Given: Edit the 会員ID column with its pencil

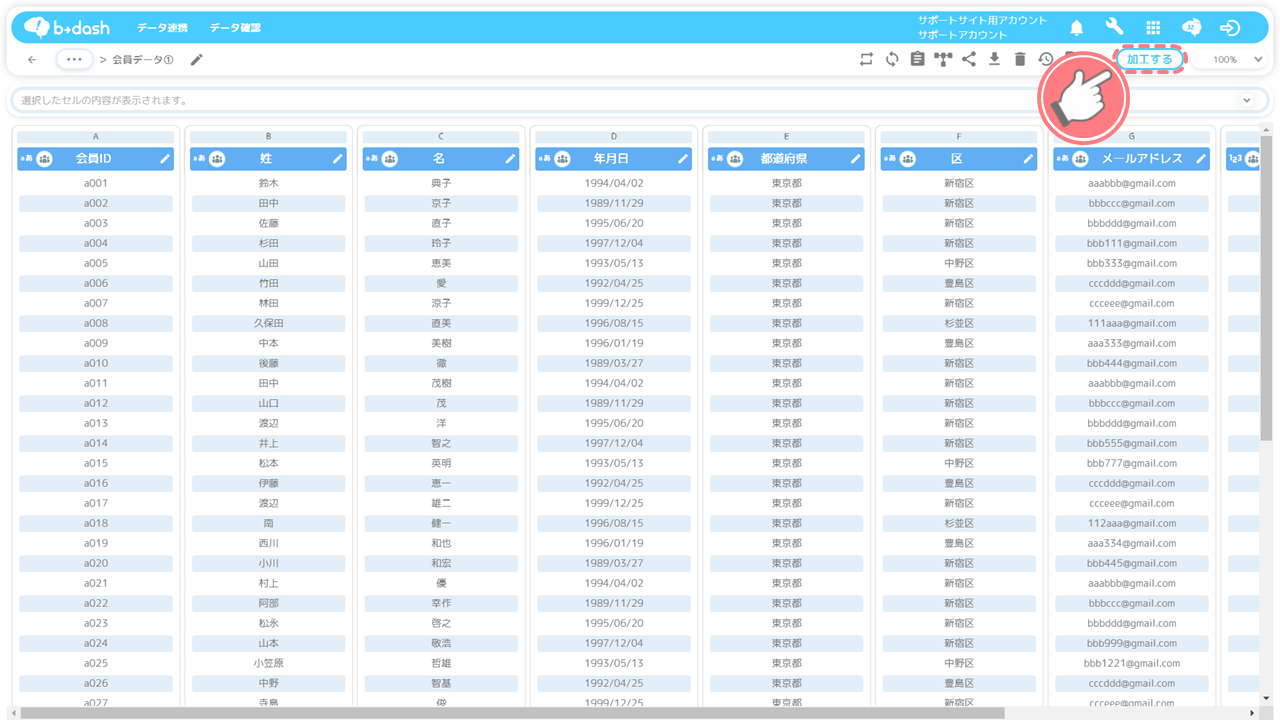Looking at the screenshot, I should coord(165,159).
